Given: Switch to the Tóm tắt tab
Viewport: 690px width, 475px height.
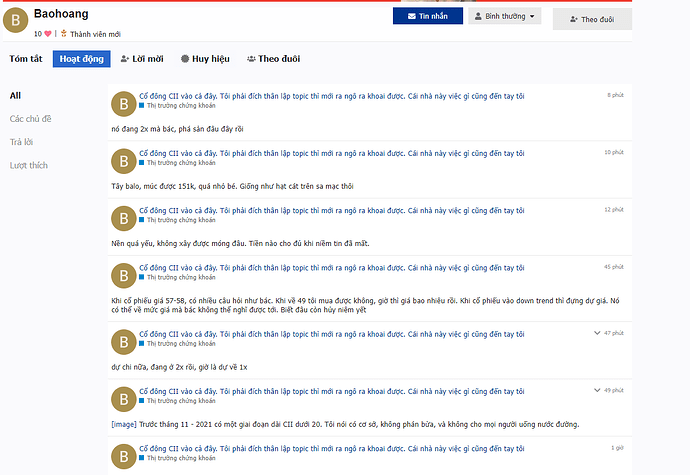Looking at the screenshot, I should click(x=26, y=59).
